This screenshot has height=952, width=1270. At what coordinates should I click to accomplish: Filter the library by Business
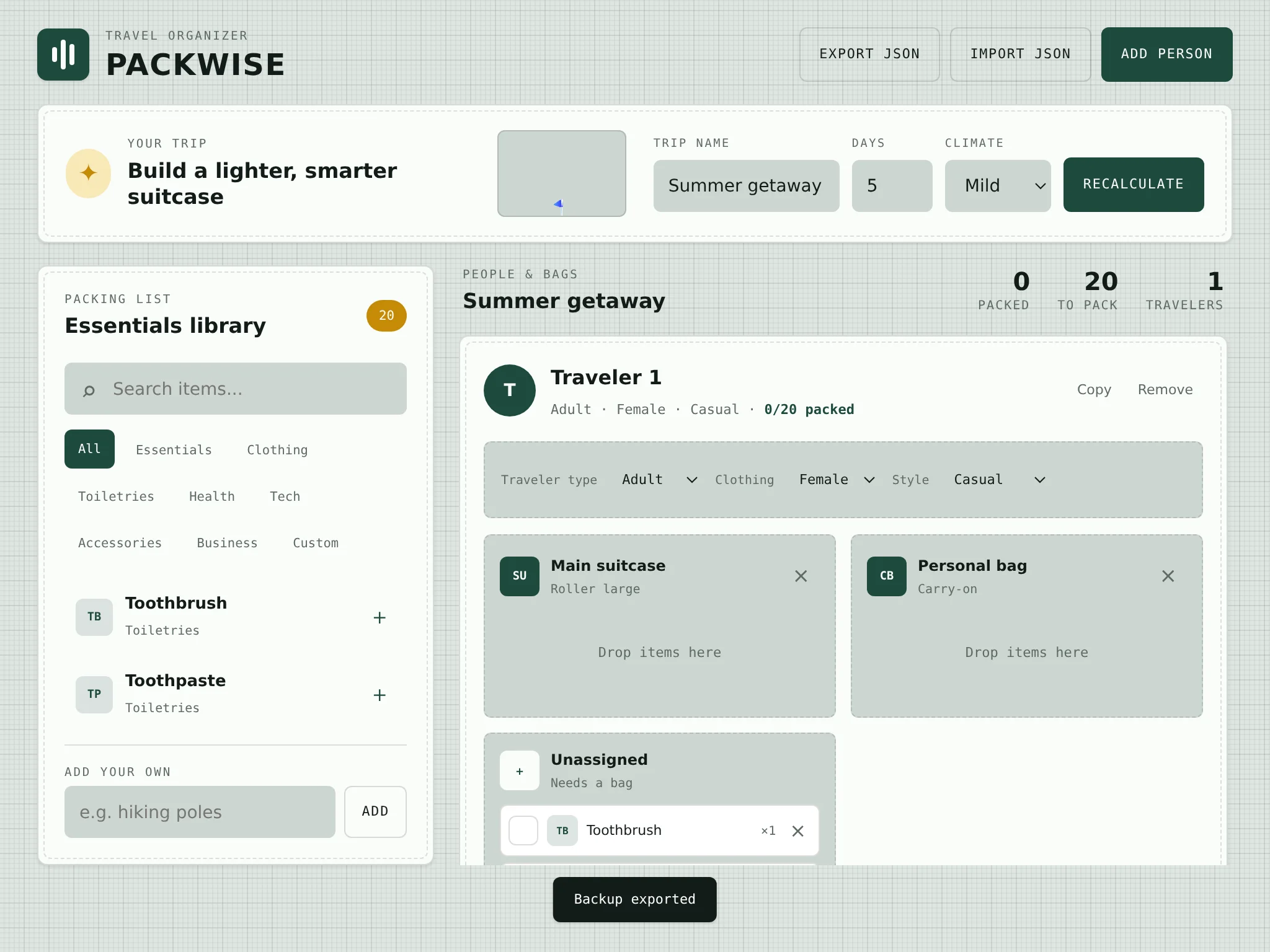coord(227,543)
